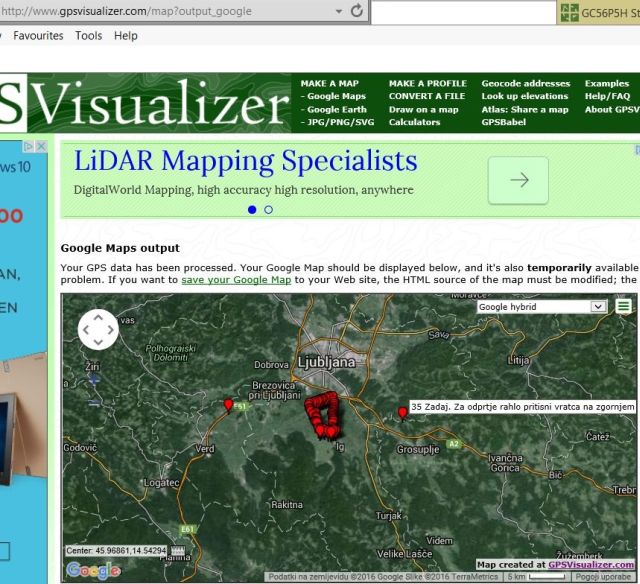Open the Help menu

pos(126,35)
